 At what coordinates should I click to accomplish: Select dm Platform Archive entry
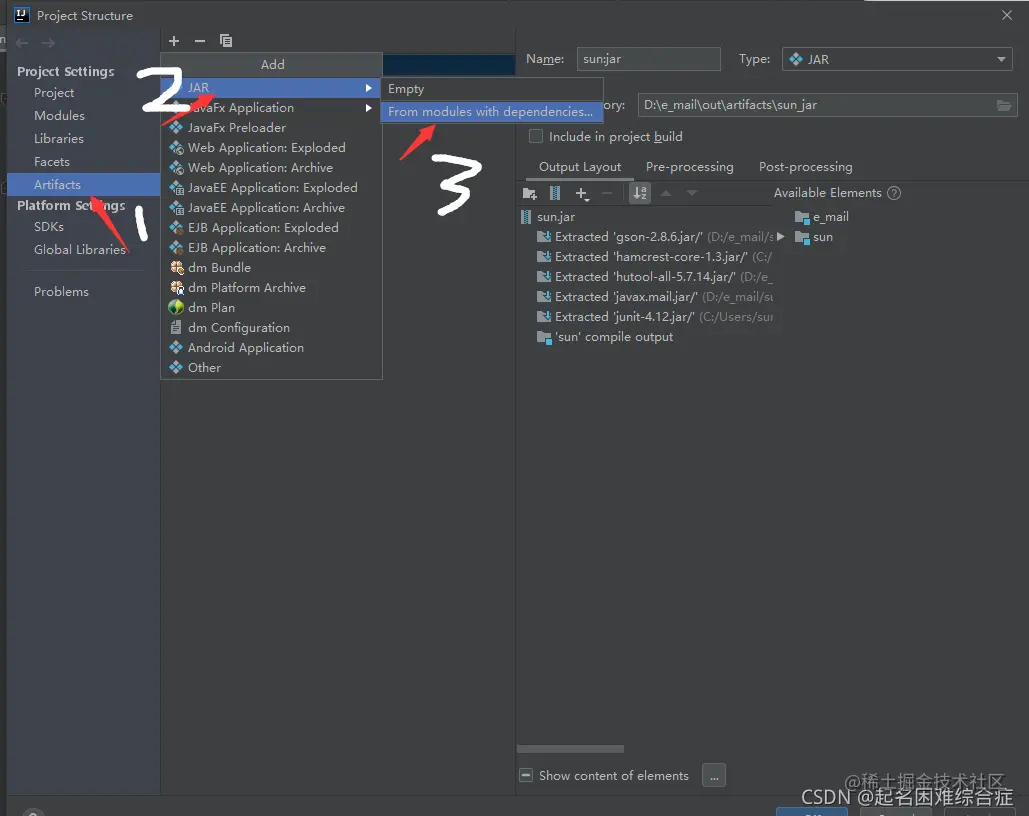click(271, 288)
